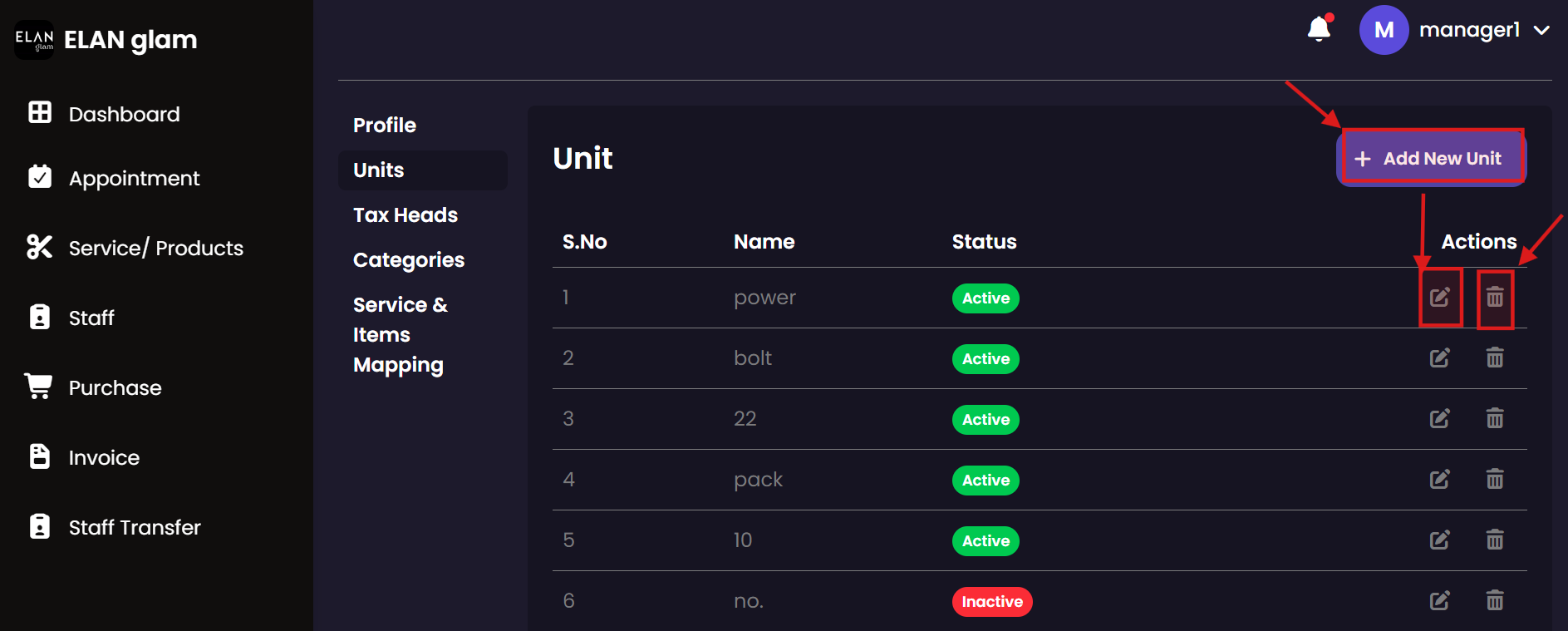Select Service & Items Mapping tab

coord(400,335)
